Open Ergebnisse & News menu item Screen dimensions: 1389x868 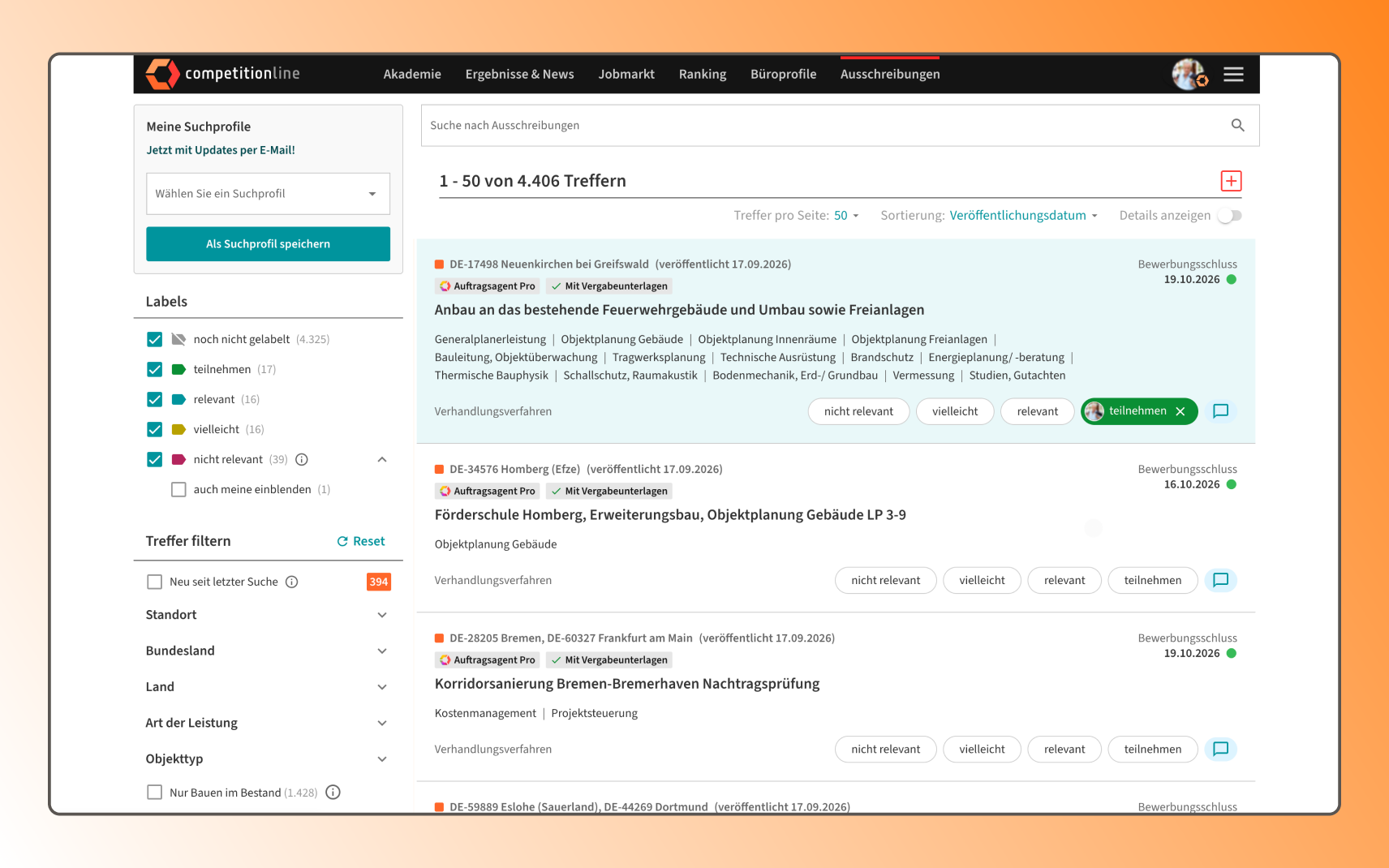point(519,74)
